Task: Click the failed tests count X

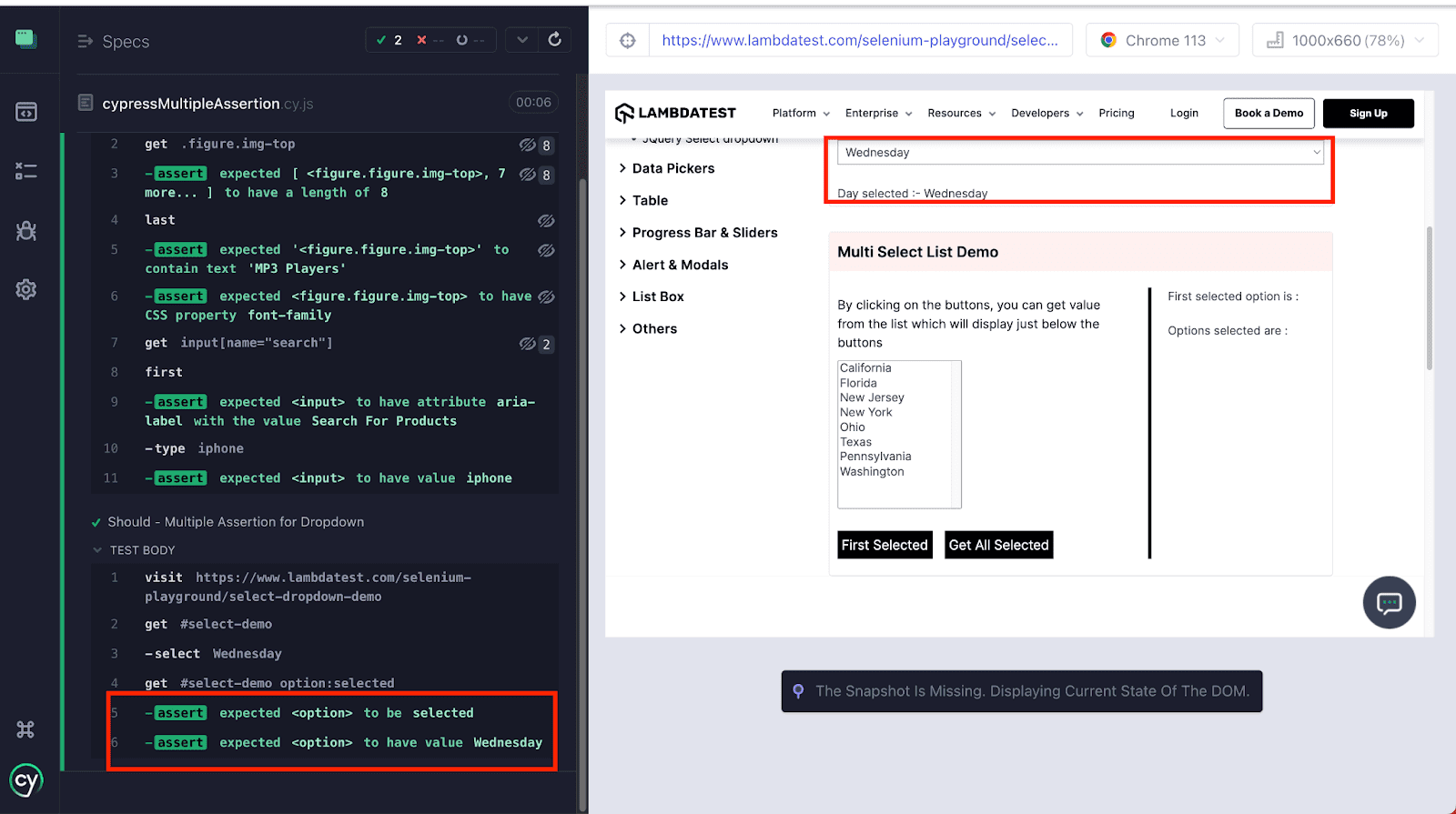Action: pyautogui.click(x=430, y=40)
